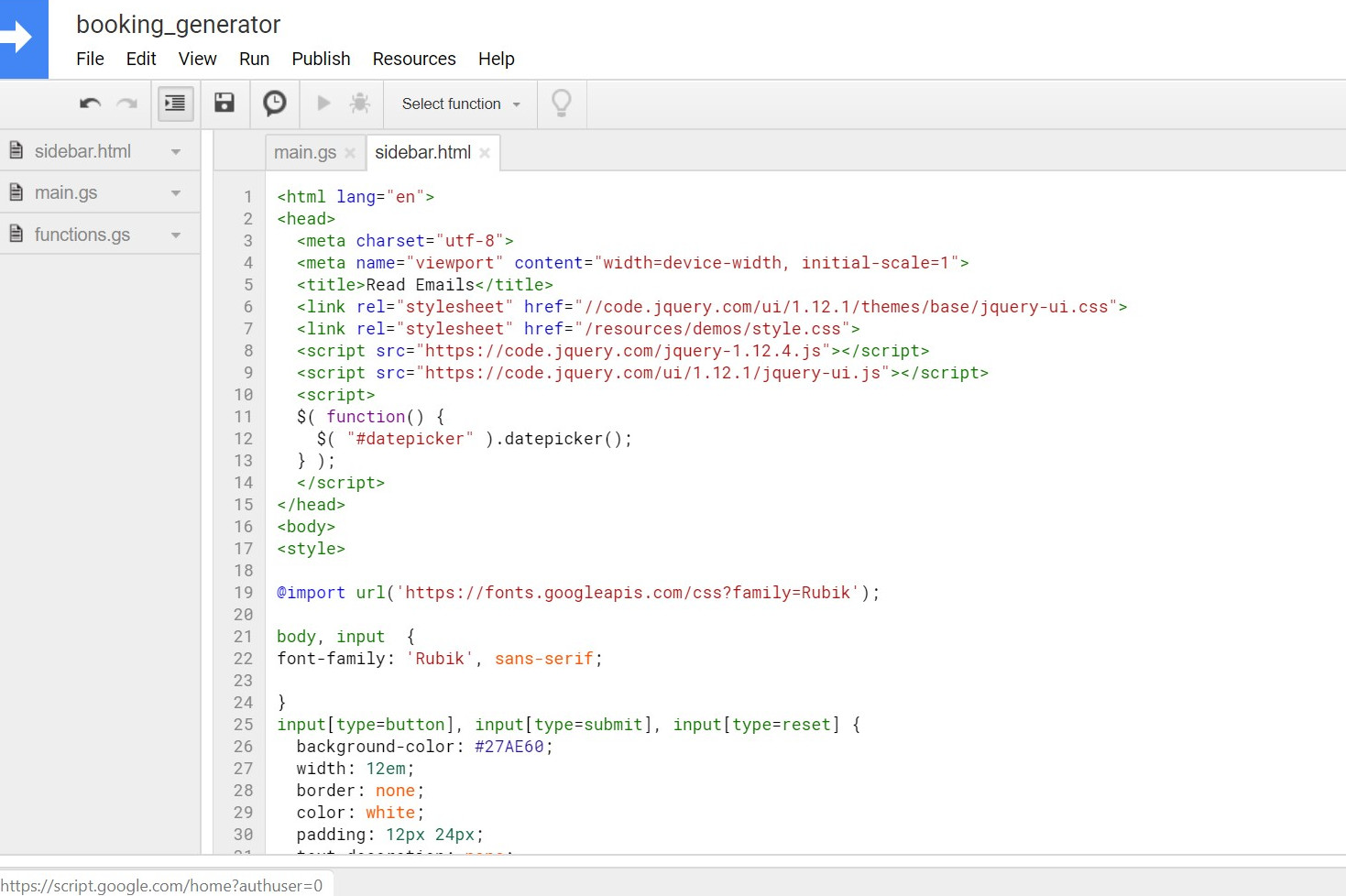Open the Publish menu
Viewport: 1346px width, 896px height.
[x=321, y=59]
